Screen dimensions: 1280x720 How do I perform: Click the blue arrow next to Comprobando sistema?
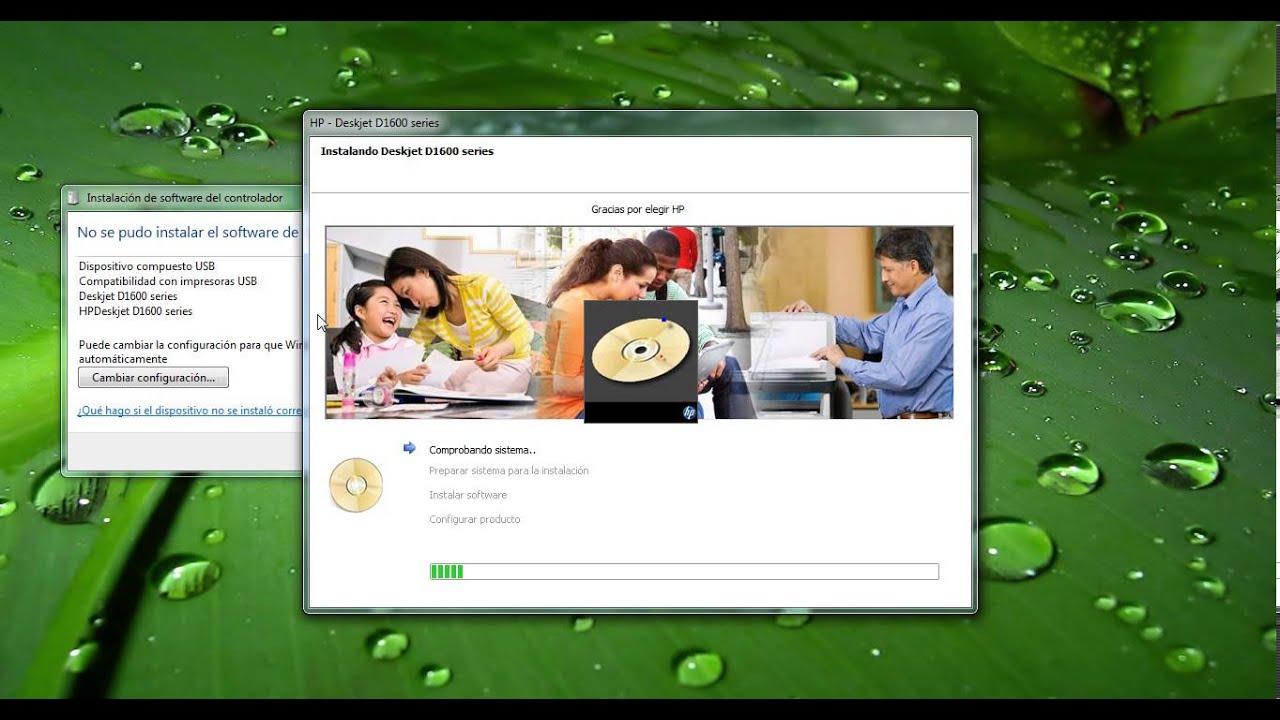click(409, 448)
